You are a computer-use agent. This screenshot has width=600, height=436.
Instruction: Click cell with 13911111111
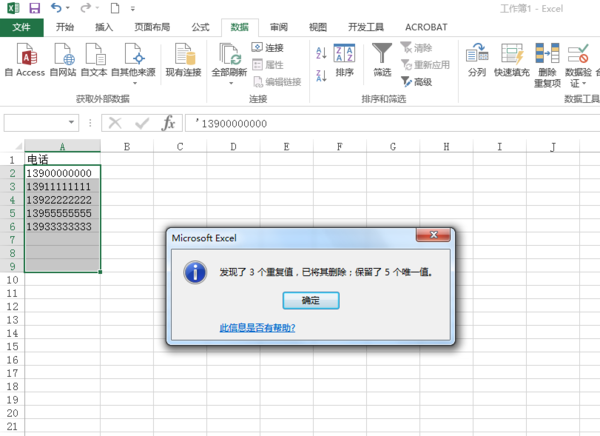pos(62,186)
